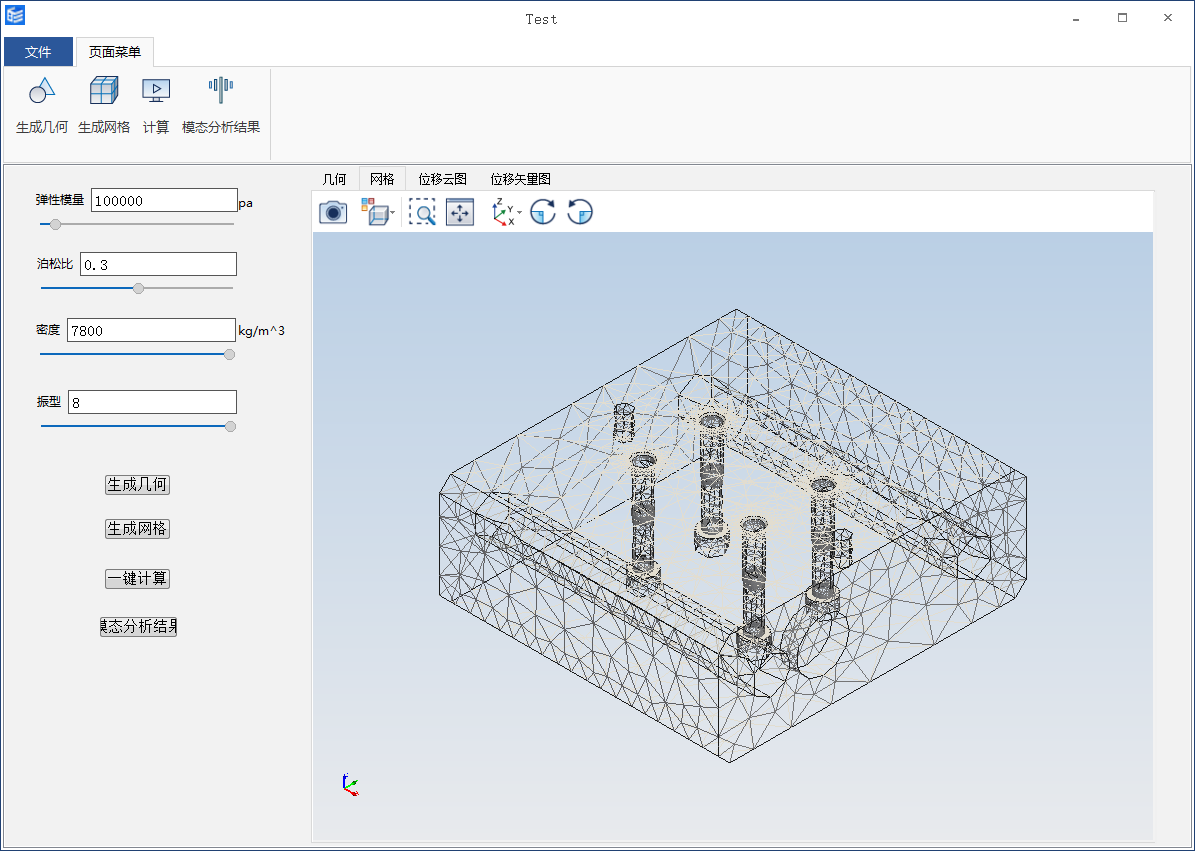Select the fit-all view tool
Viewport: 1195px width, 851px height.
[460, 212]
